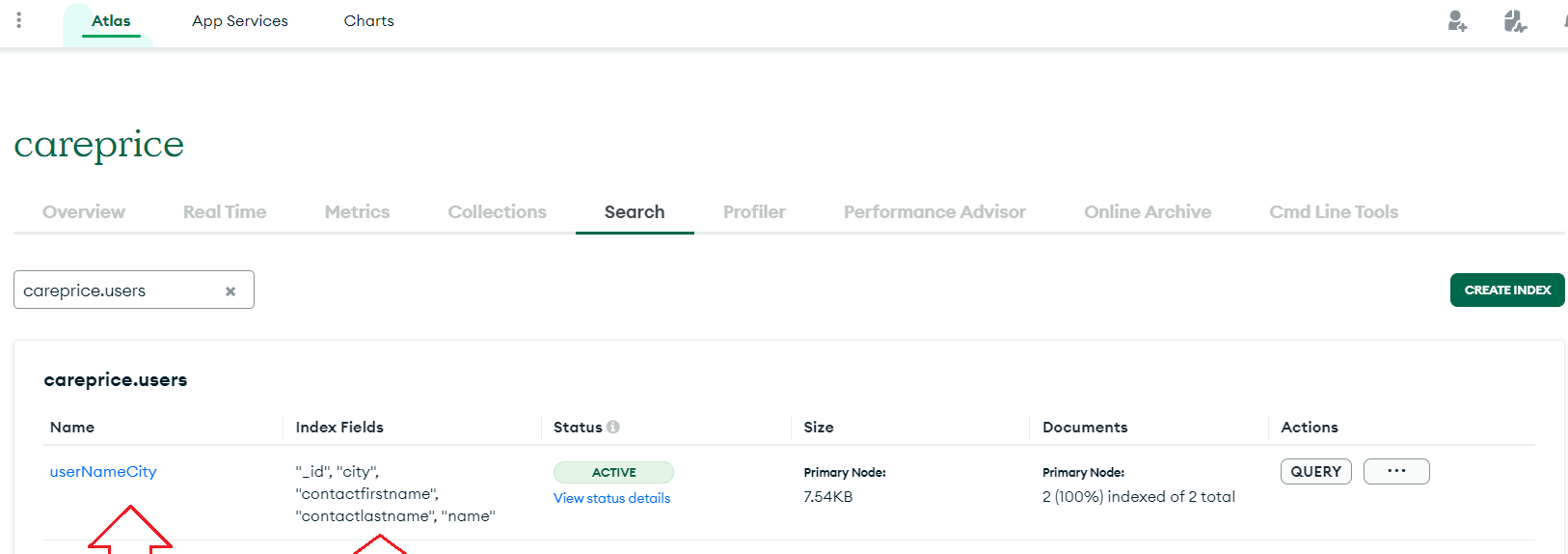Open the Overview tab
The width and height of the screenshot is (1568, 554).
pos(84,212)
